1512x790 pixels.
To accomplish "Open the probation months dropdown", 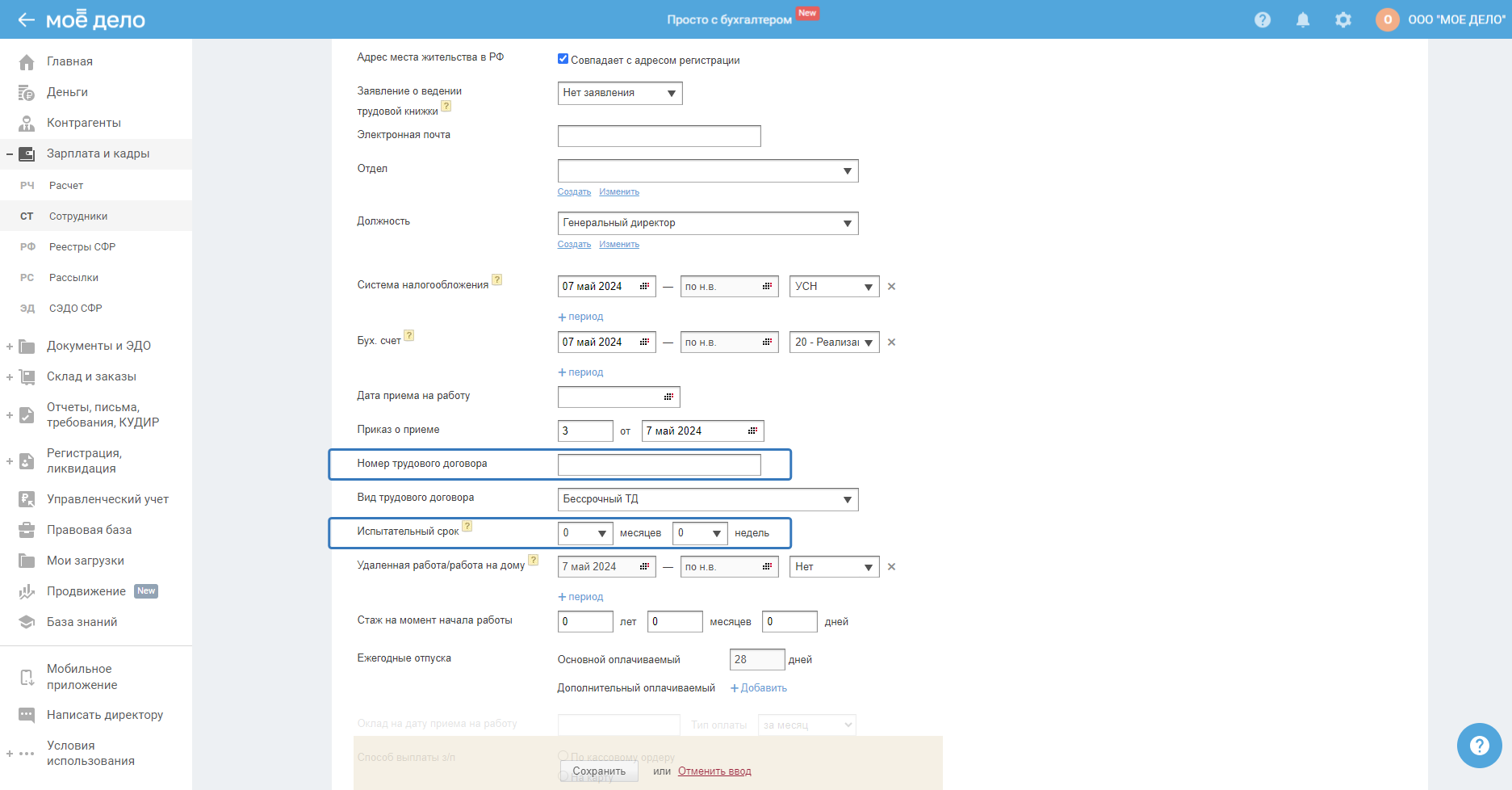I will [x=585, y=534].
